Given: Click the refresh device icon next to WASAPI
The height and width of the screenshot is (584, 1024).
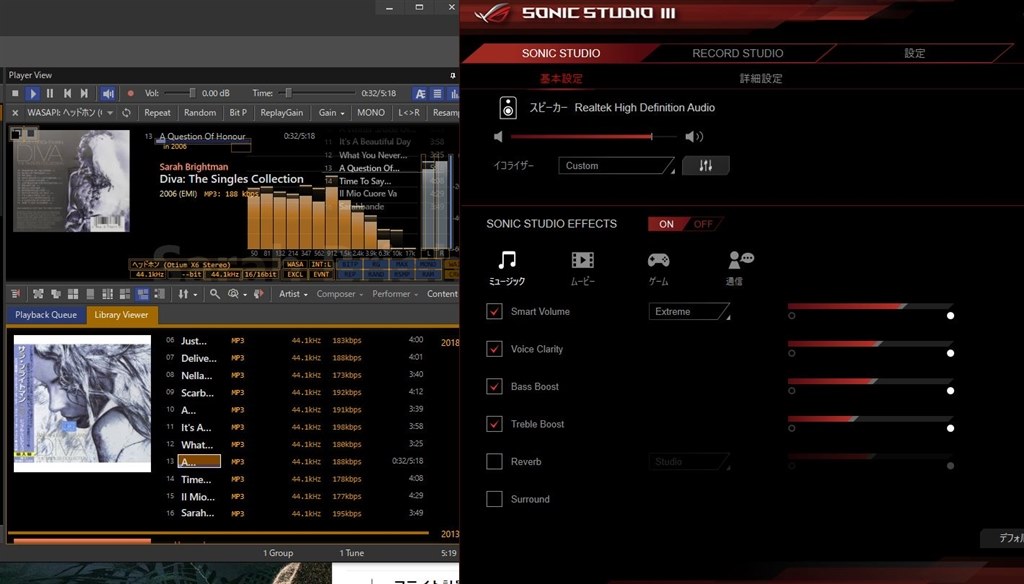Looking at the screenshot, I should (x=126, y=112).
